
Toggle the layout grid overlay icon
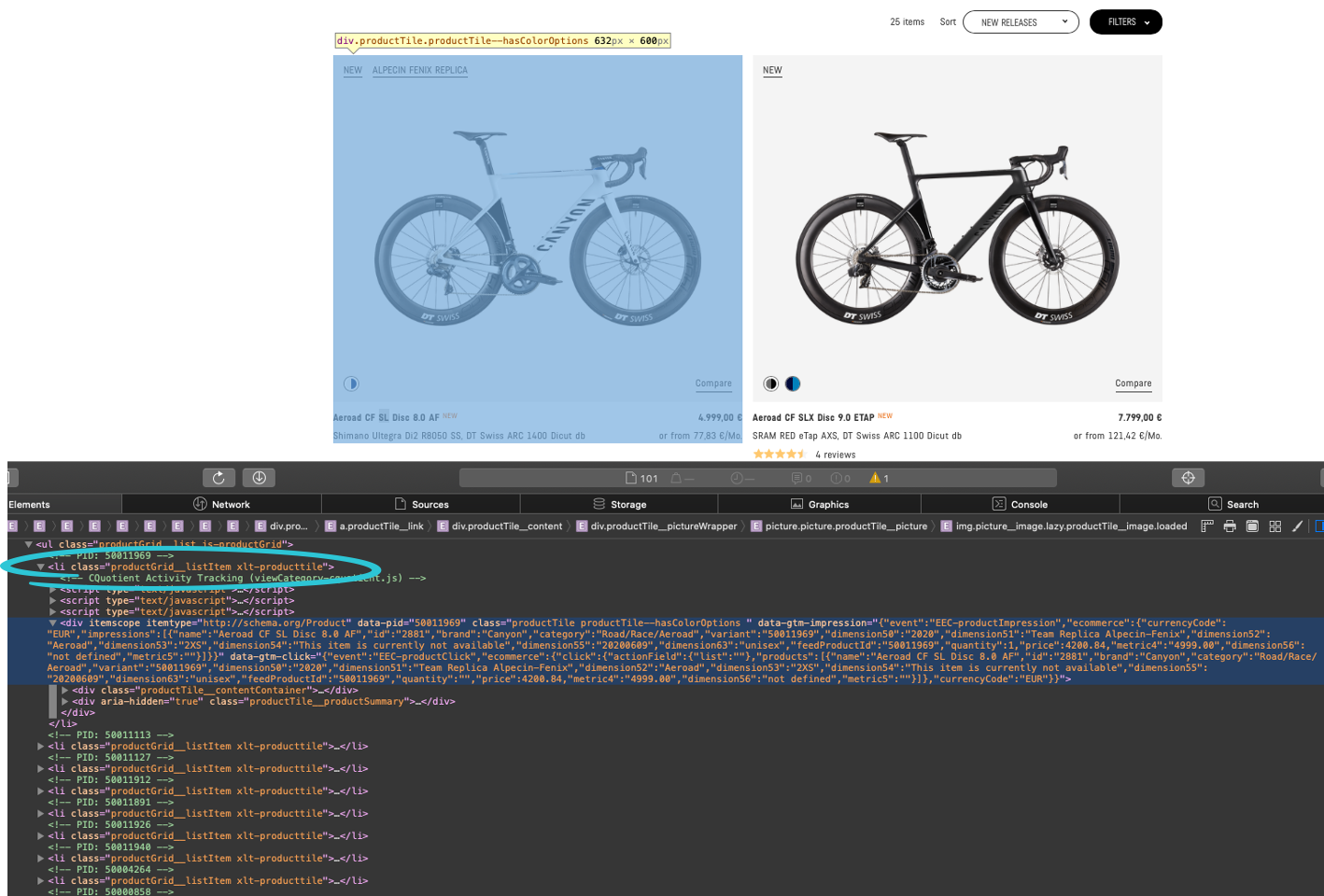[x=1275, y=526]
